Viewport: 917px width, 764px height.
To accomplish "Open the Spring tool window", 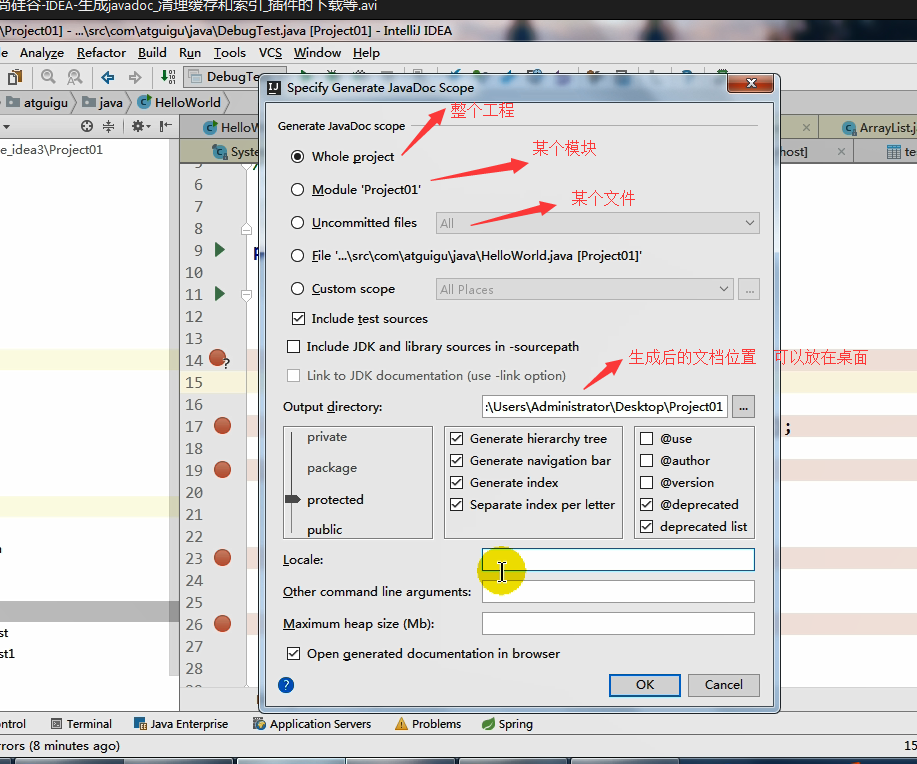I will (x=507, y=724).
